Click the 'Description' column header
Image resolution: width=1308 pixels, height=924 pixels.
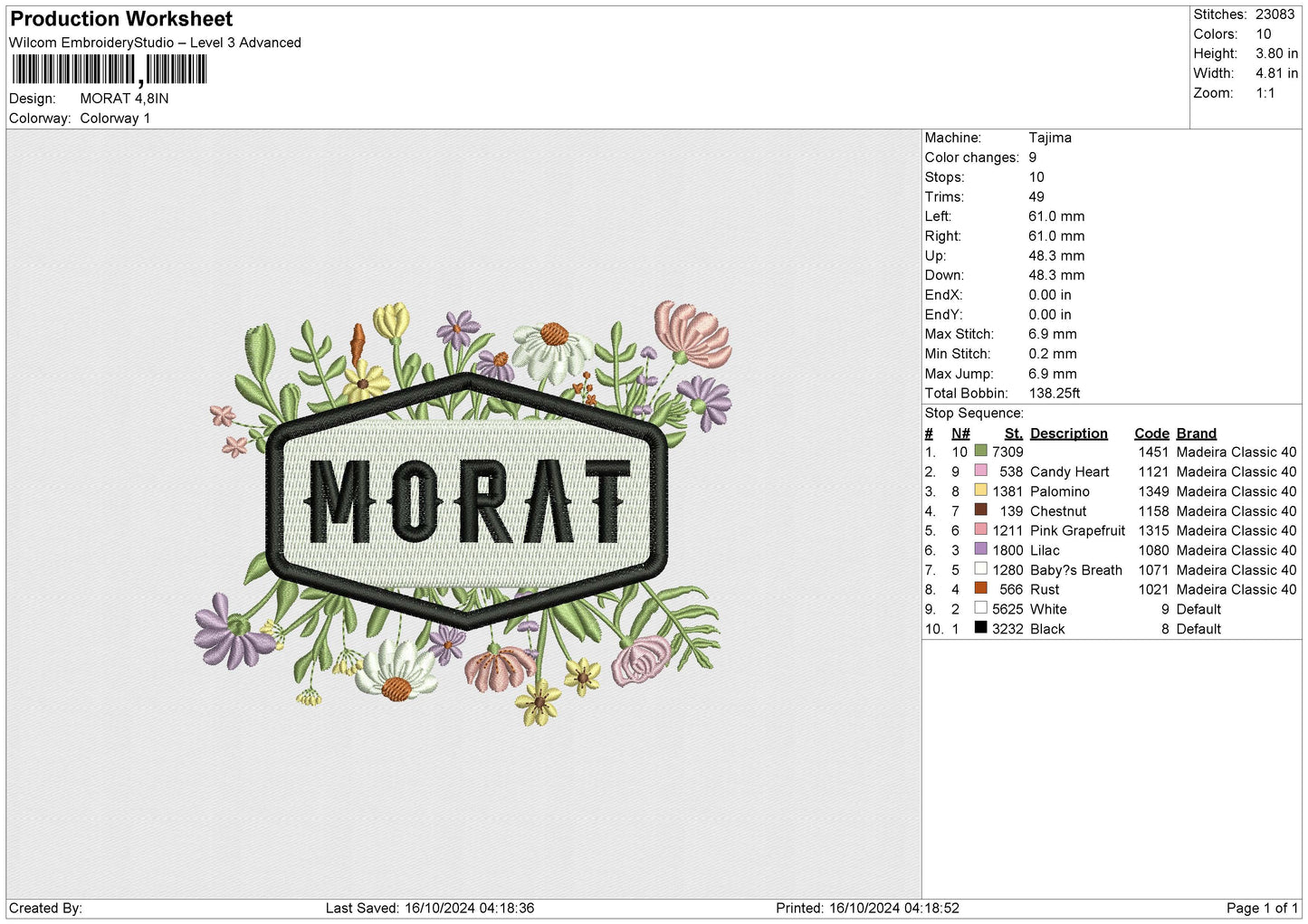pos(1068,433)
